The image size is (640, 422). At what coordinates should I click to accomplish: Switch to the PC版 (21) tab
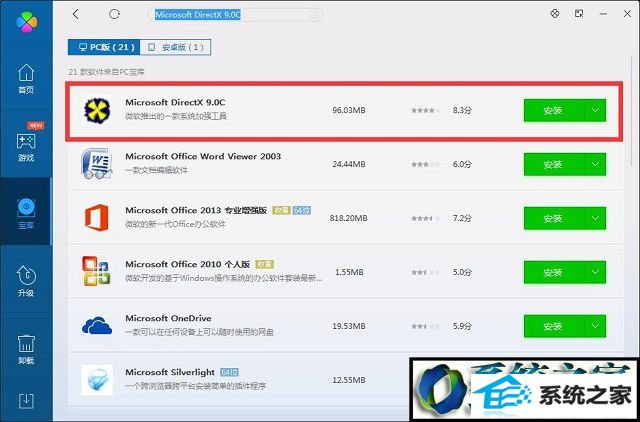point(104,47)
